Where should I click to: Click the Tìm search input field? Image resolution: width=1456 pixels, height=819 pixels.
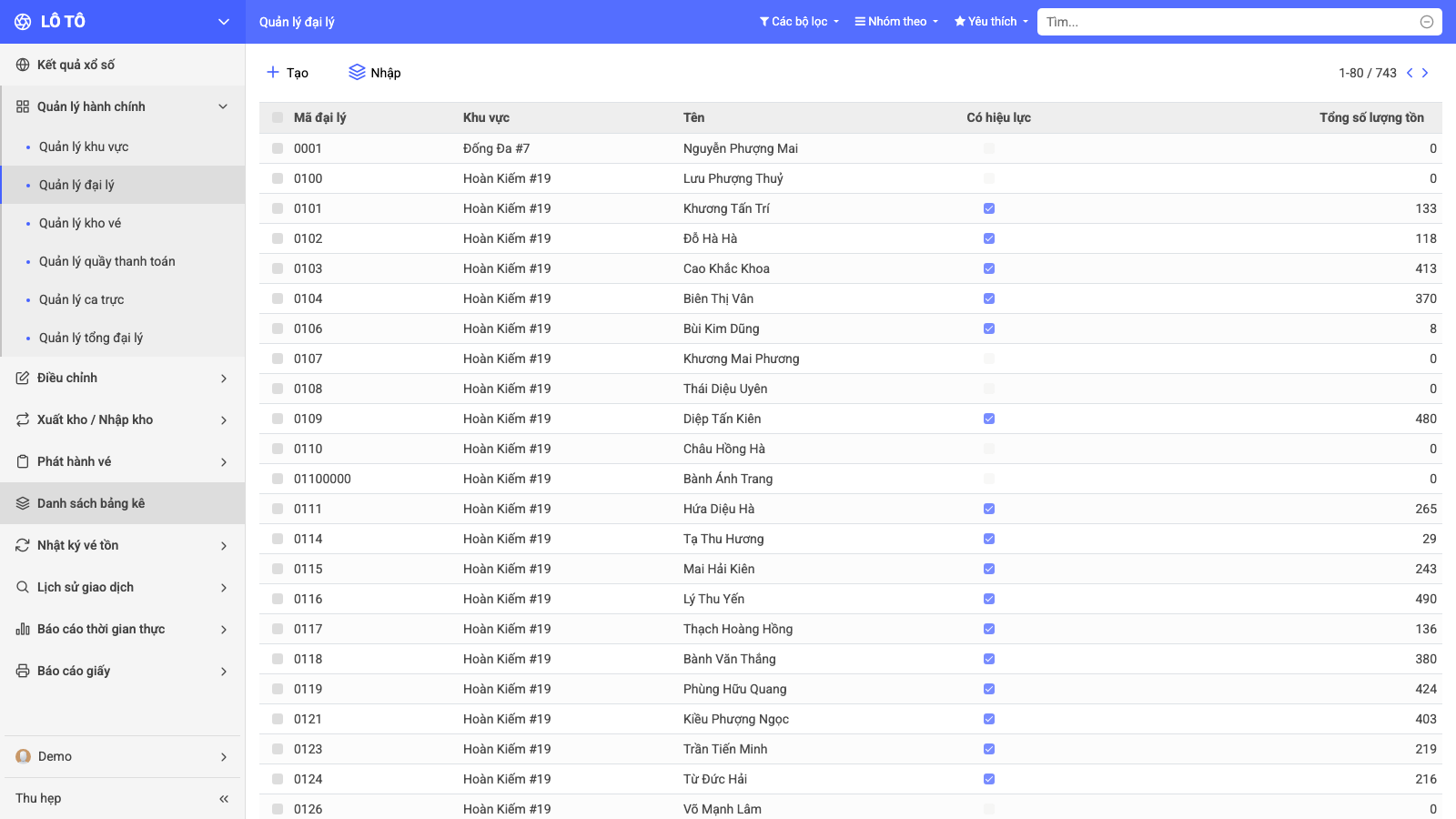[x=1228, y=22]
